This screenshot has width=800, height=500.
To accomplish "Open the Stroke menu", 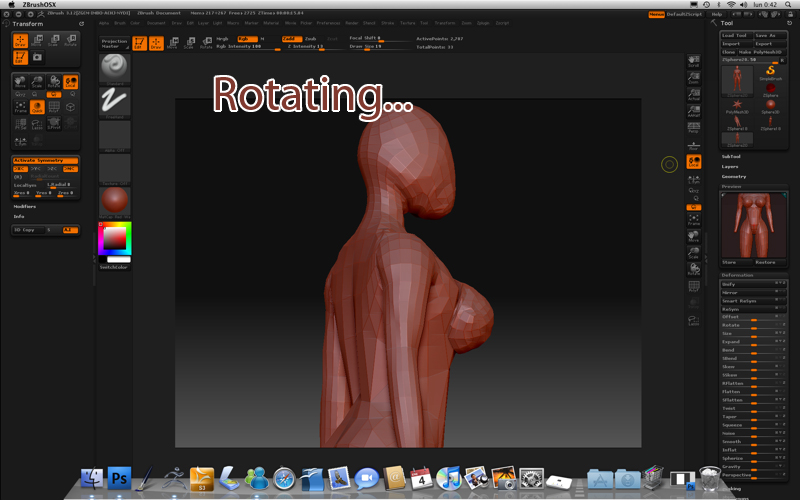I will 388,23.
